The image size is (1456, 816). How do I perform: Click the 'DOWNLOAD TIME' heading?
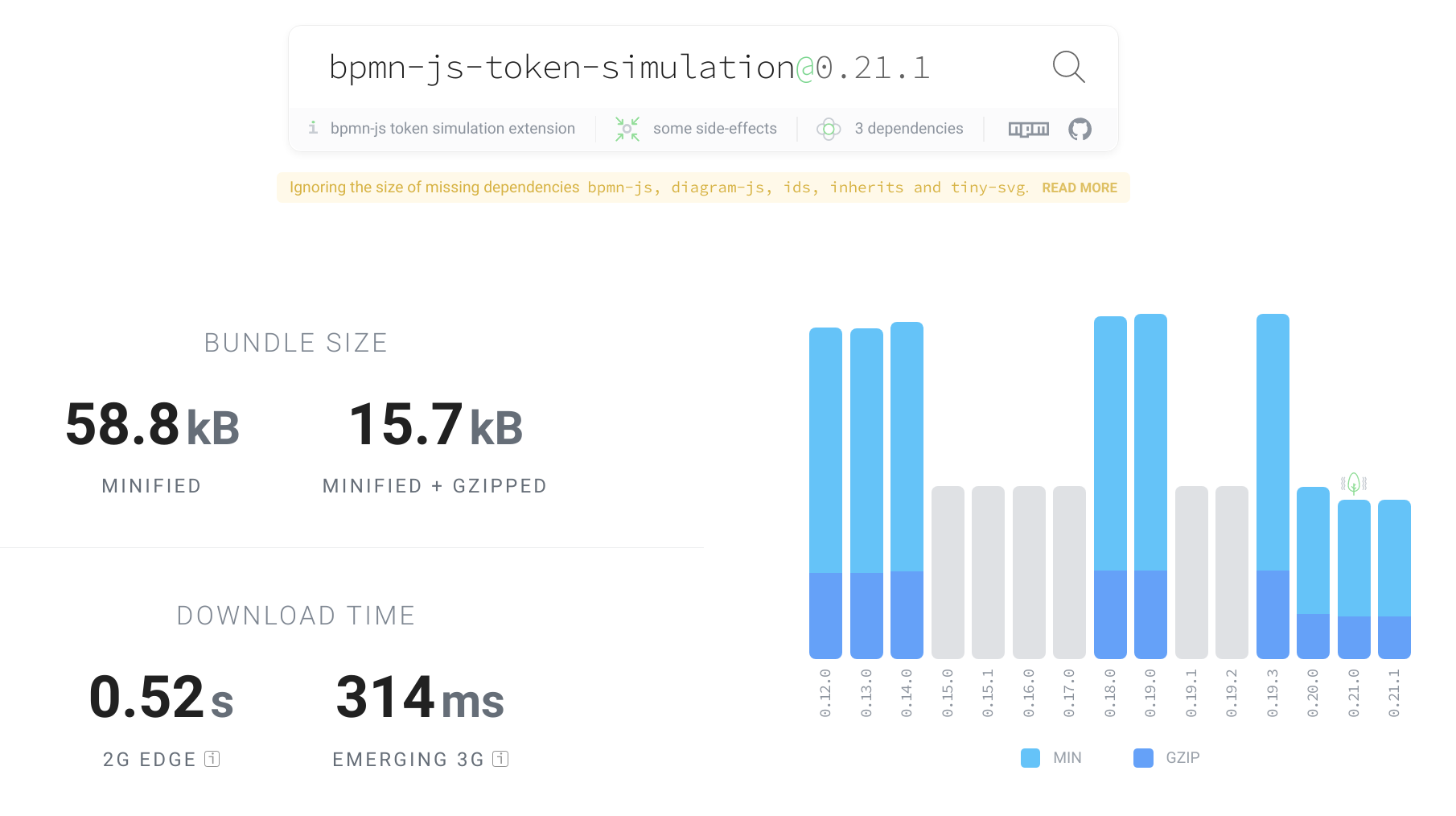296,616
